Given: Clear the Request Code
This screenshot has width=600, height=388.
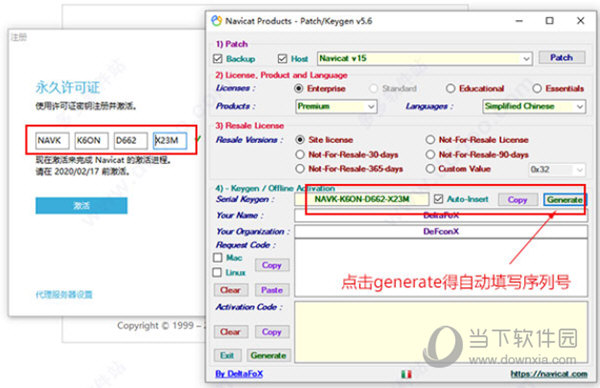Looking at the screenshot, I should [230, 290].
